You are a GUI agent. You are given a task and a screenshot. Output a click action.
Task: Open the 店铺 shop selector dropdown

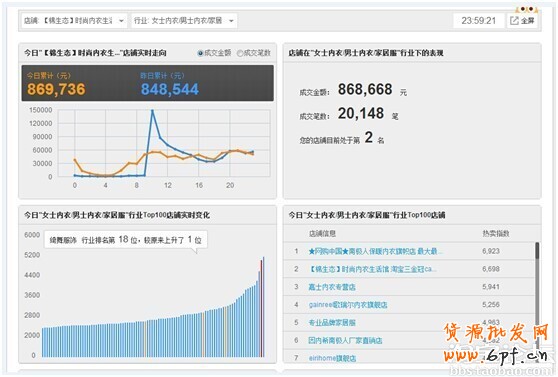pyautogui.click(x=74, y=21)
